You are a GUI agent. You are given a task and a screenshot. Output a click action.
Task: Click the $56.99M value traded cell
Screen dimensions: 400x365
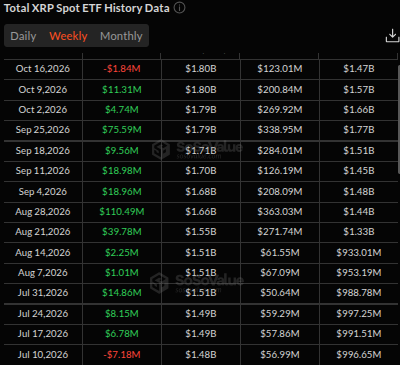coord(280,355)
